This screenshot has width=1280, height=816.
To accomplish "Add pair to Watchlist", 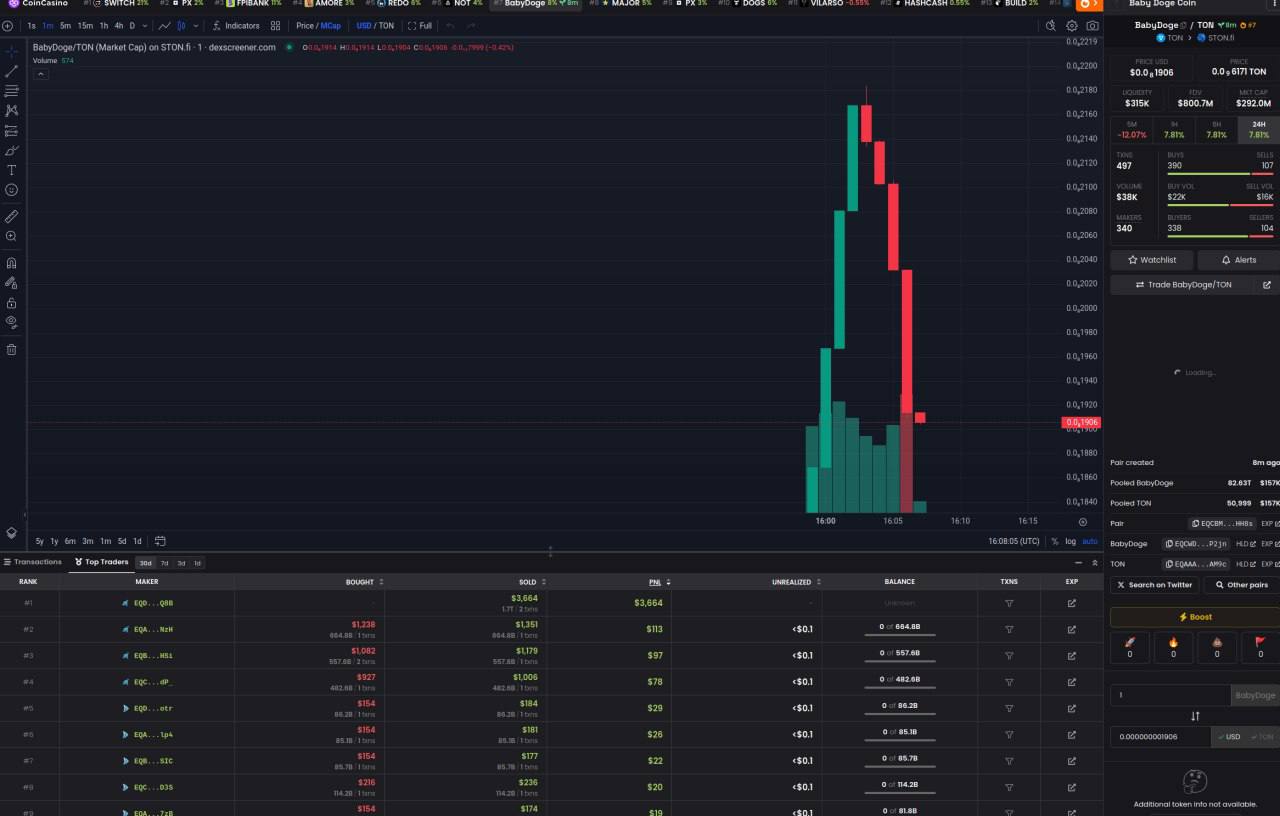I will tap(1152, 260).
